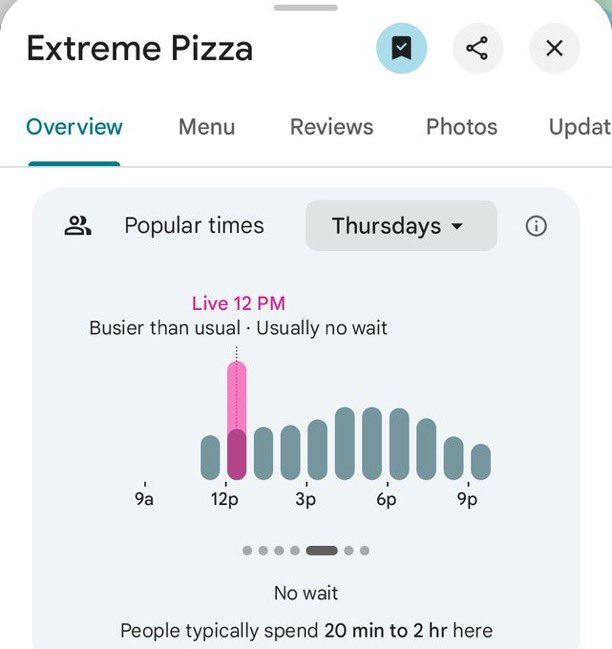Screen dimensions: 612x649
Task: Open the Popular times info icon
Action: [536, 226]
